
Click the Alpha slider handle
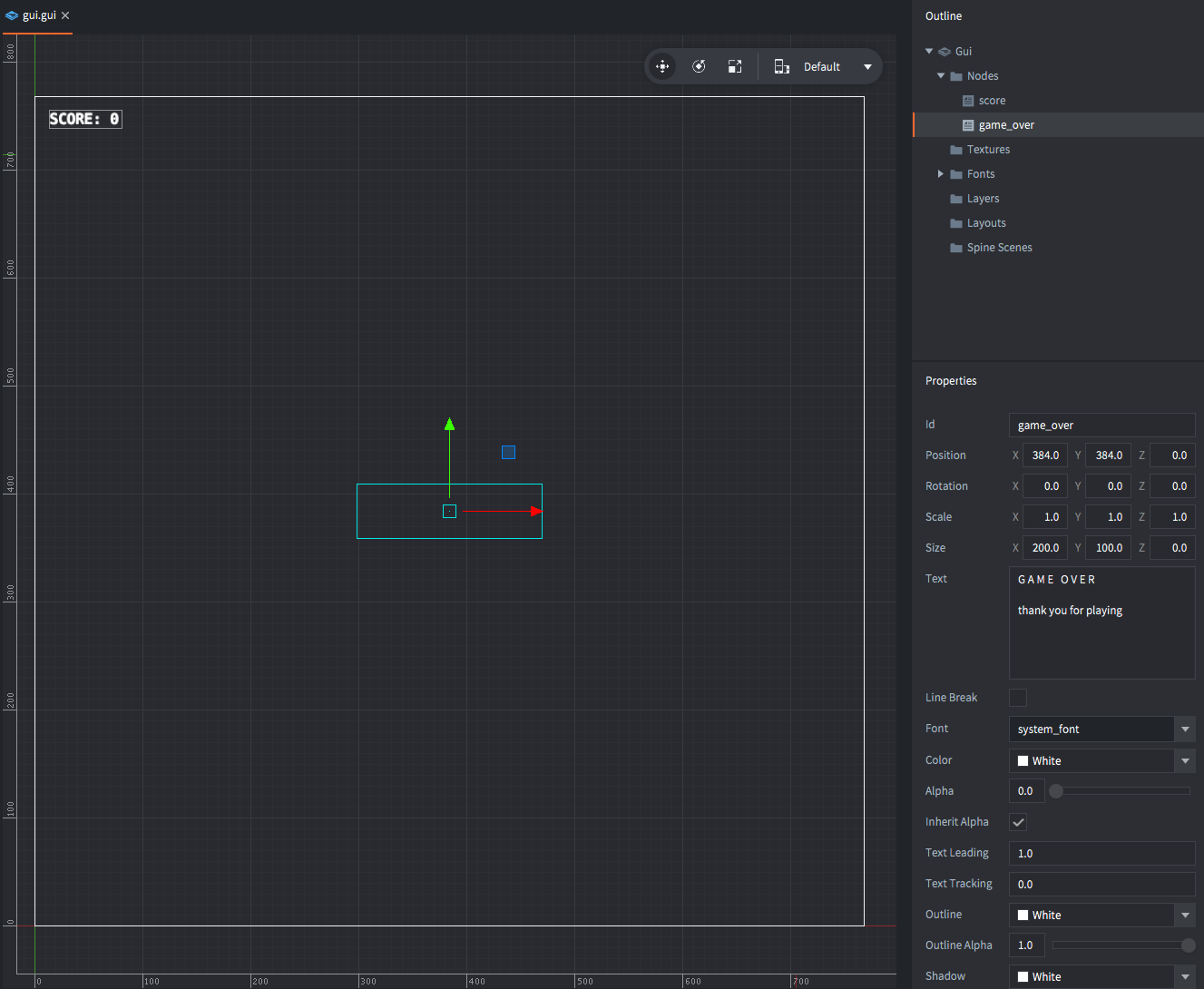[1056, 791]
